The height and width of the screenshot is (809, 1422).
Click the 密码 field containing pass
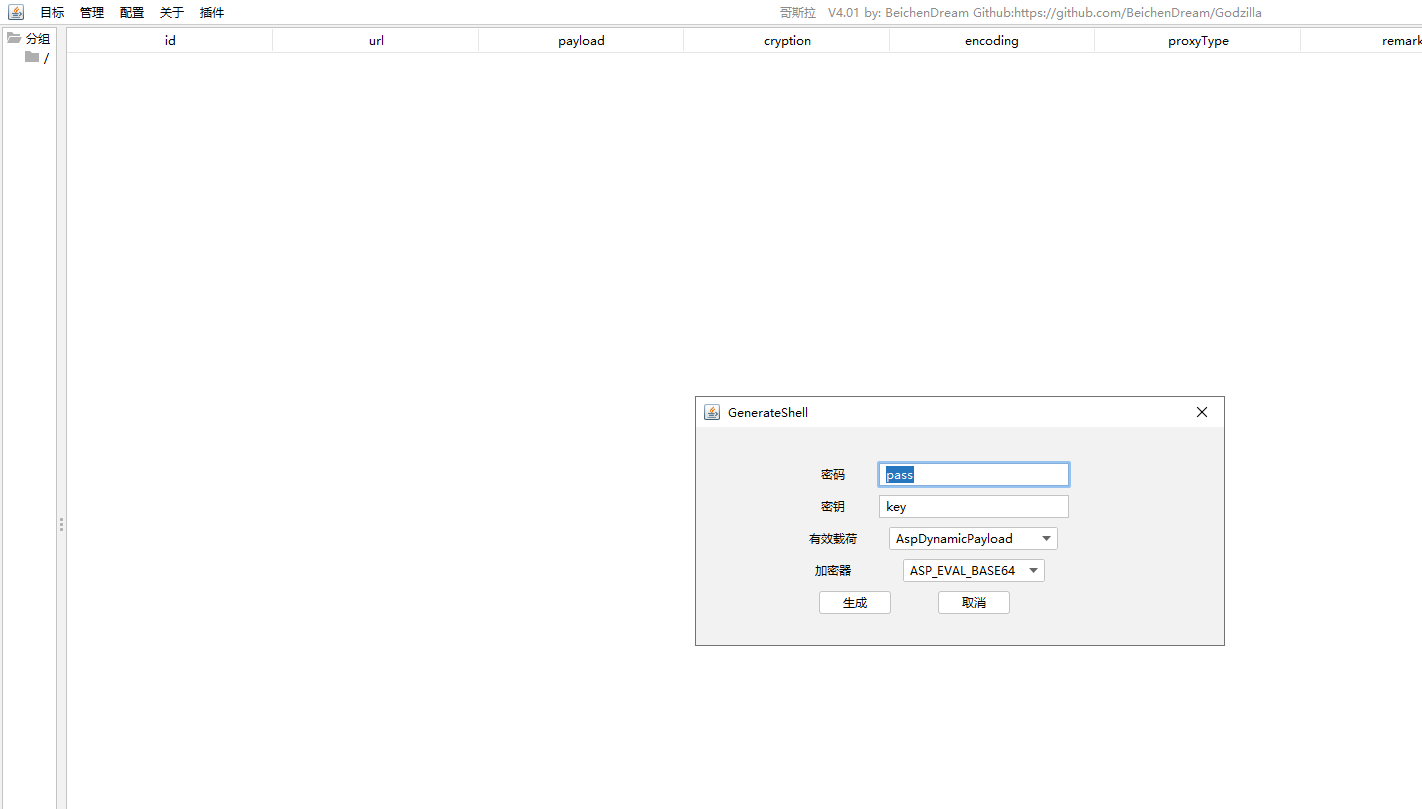coord(973,474)
